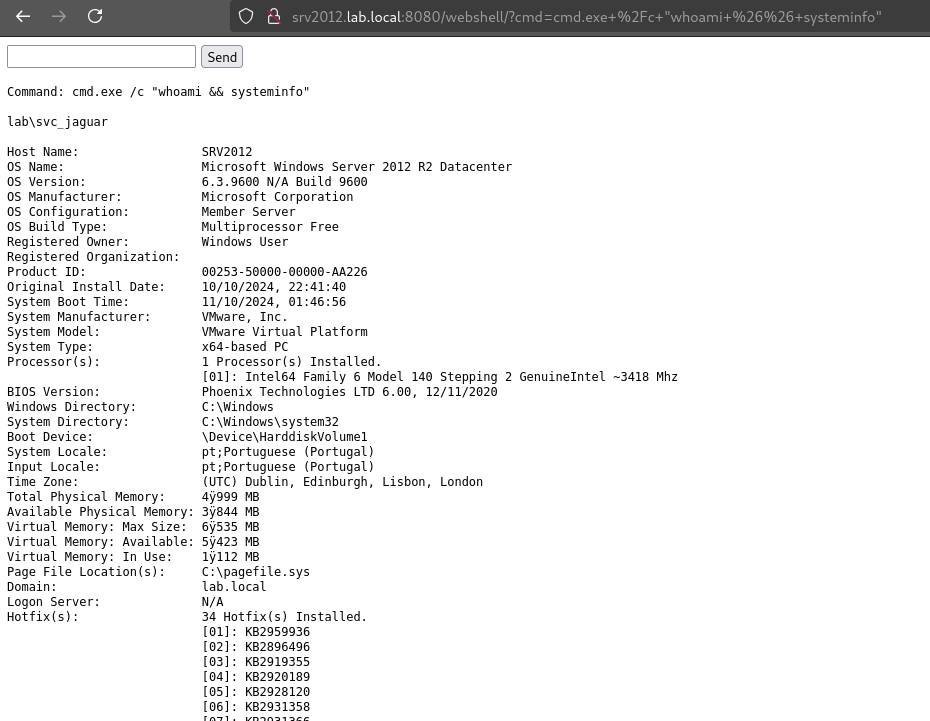The height and width of the screenshot is (721, 930).
Task: Click the browser forward arrow
Action: coord(59,16)
